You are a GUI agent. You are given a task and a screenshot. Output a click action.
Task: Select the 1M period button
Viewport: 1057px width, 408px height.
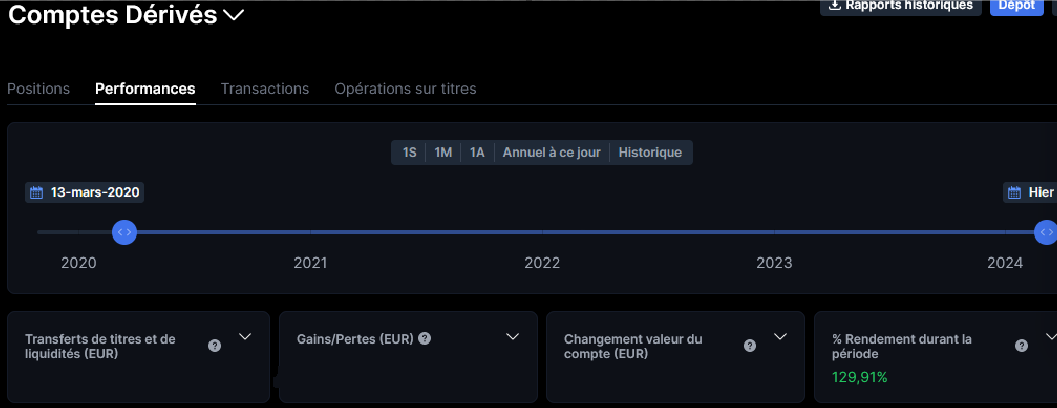[x=443, y=153]
